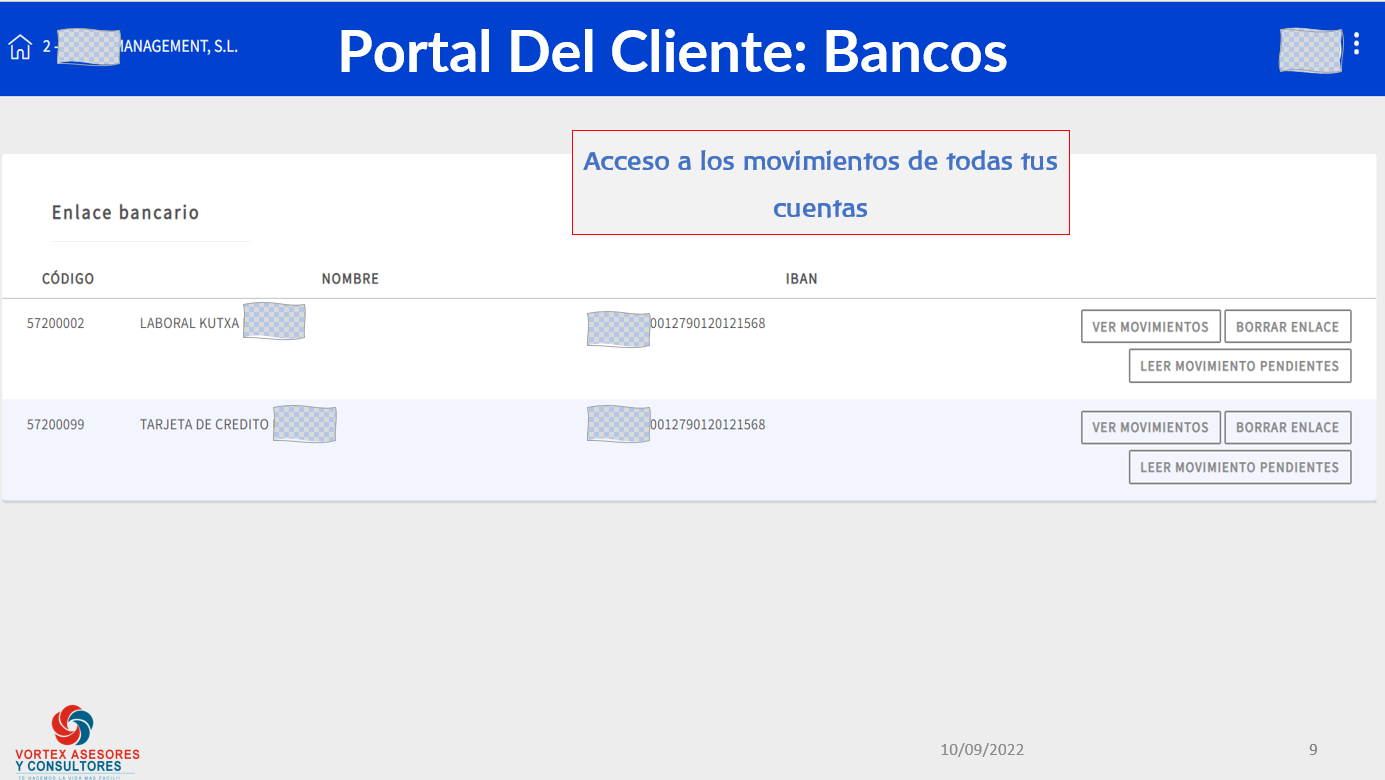The height and width of the screenshot is (780, 1385).
Task: Click the IBAN column header
Action: click(801, 279)
